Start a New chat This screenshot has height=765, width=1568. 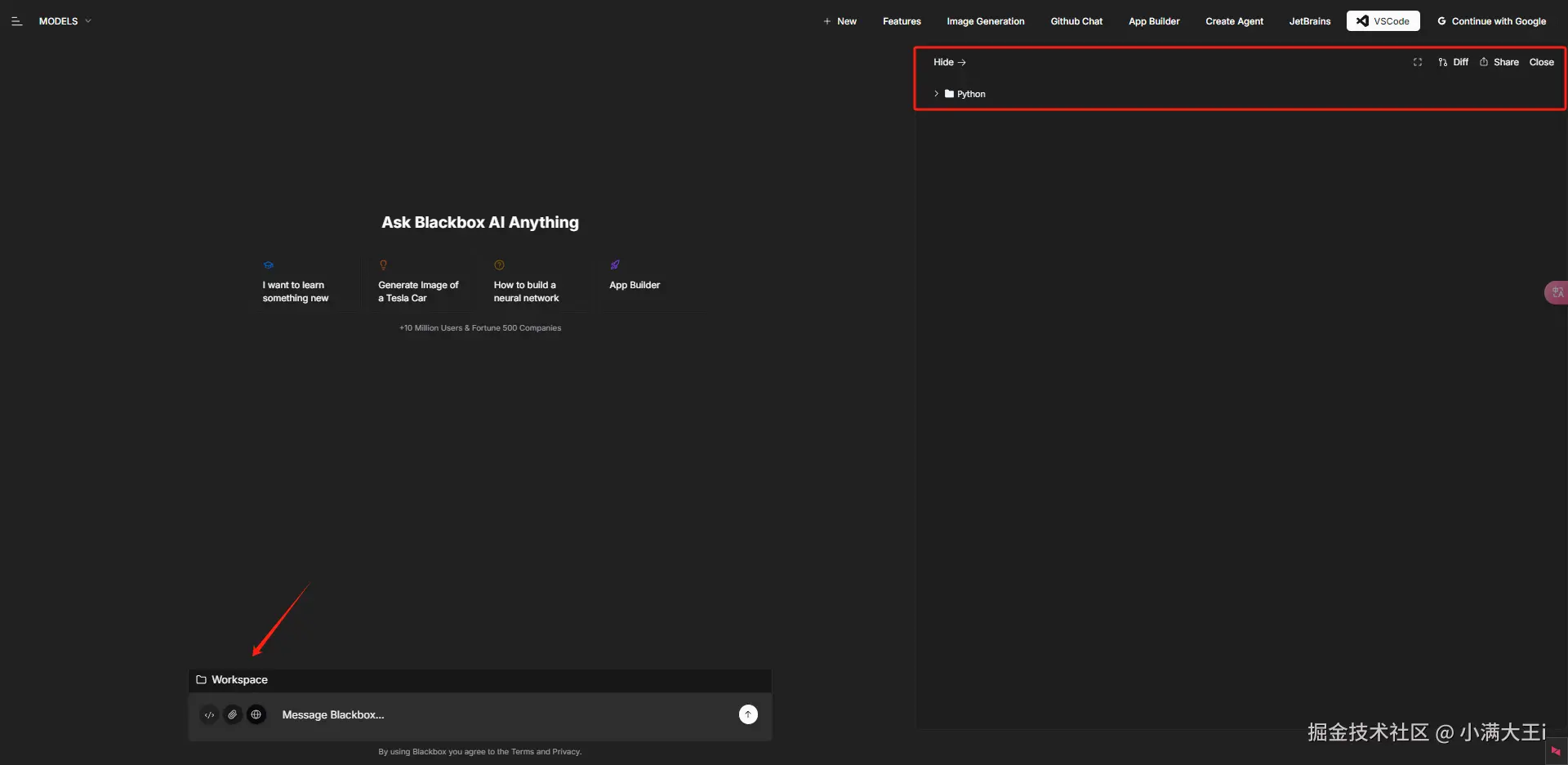[x=840, y=21]
